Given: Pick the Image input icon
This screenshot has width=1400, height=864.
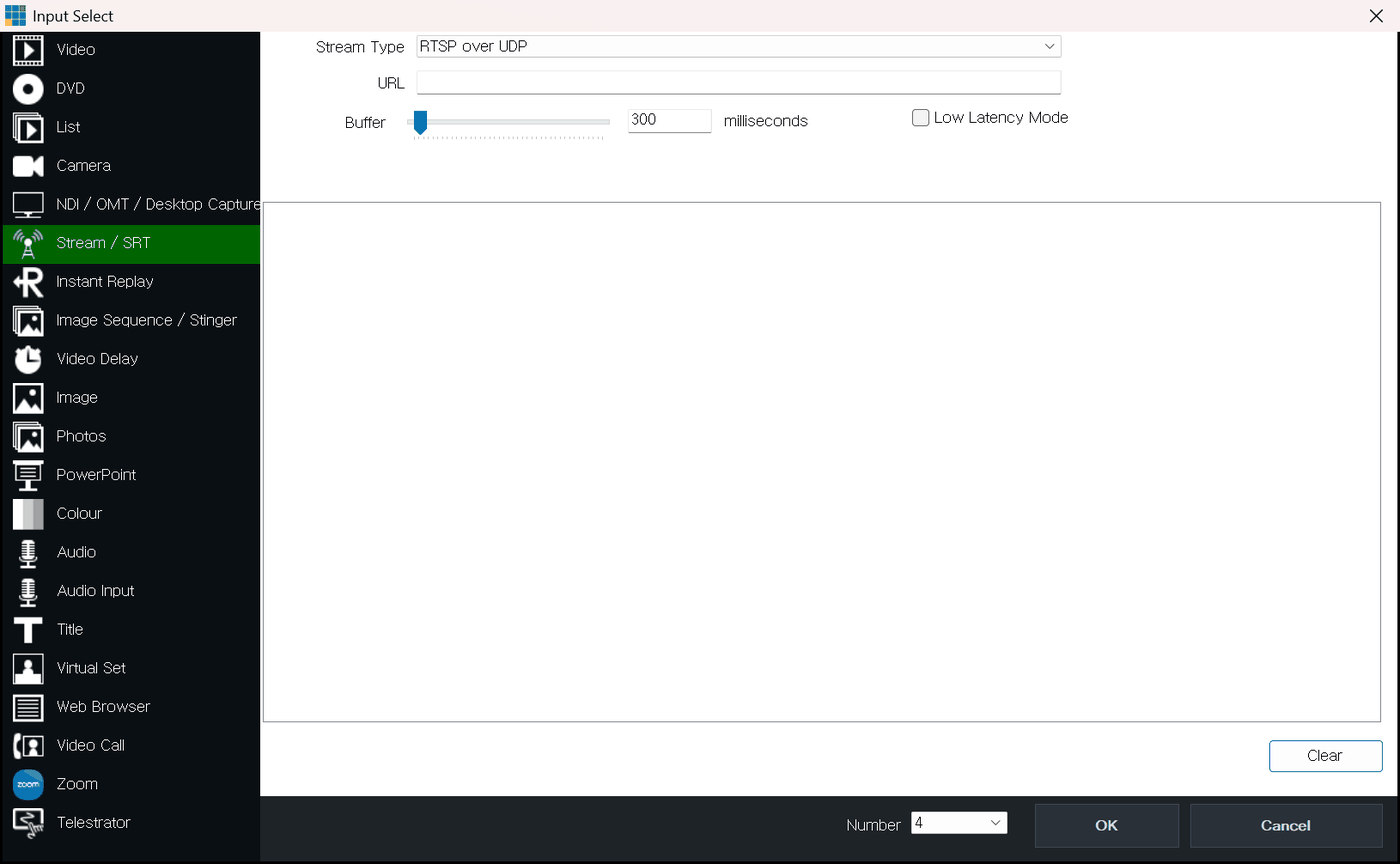Looking at the screenshot, I should coord(28,398).
